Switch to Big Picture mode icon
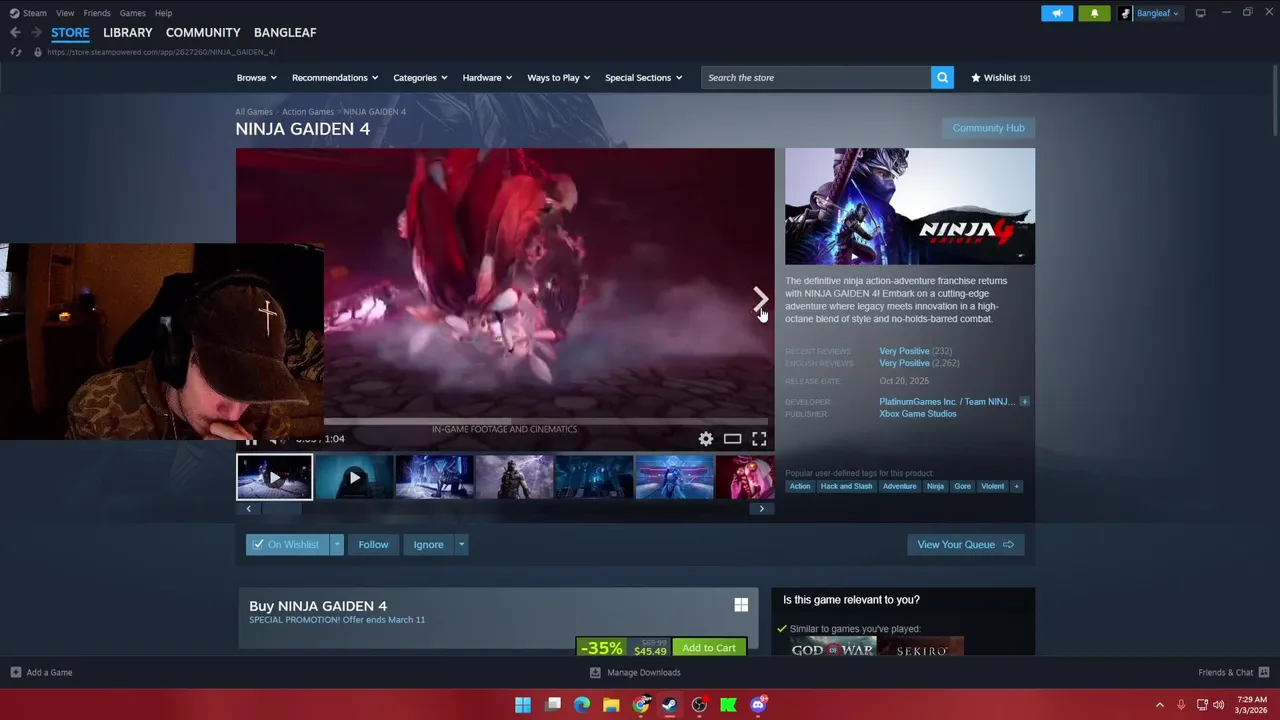The width and height of the screenshot is (1280, 720). tap(1201, 13)
